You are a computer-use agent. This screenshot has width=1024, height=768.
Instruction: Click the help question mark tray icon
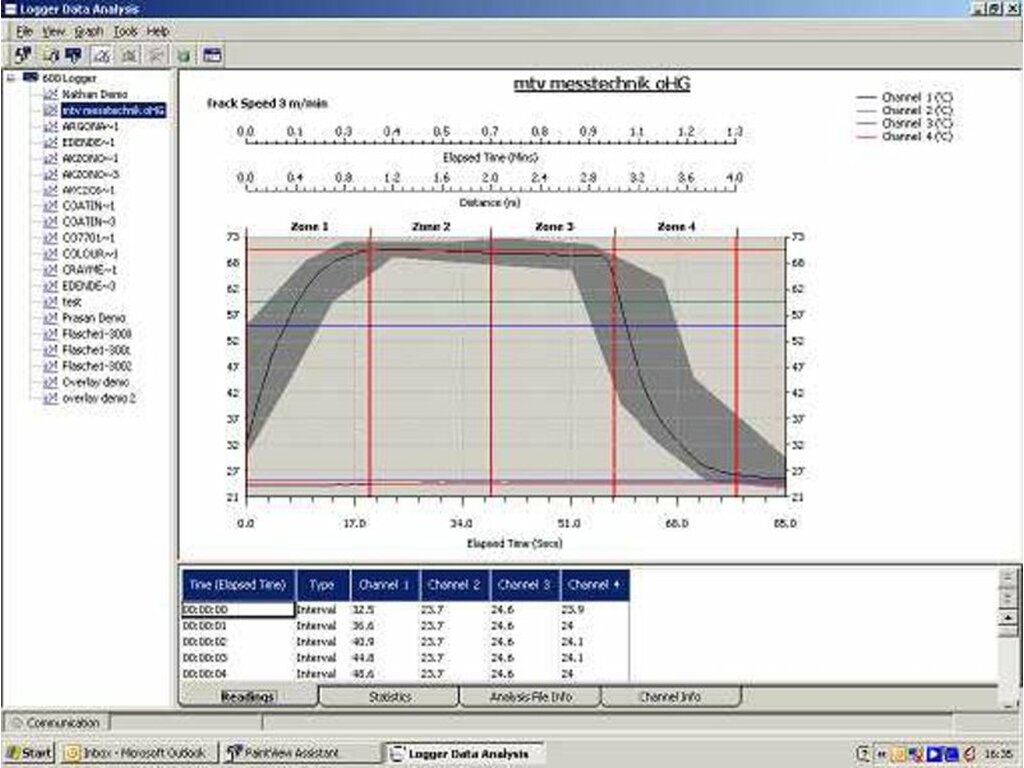(863, 754)
